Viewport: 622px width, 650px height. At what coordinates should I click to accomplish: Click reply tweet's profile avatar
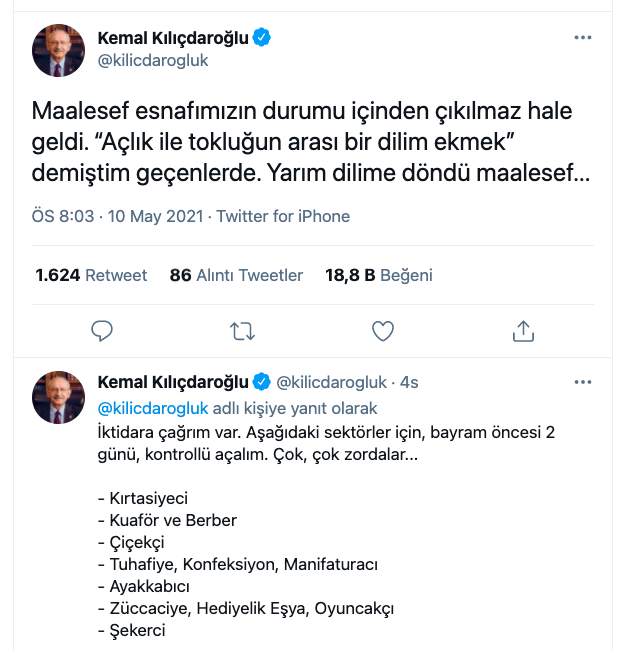59,394
